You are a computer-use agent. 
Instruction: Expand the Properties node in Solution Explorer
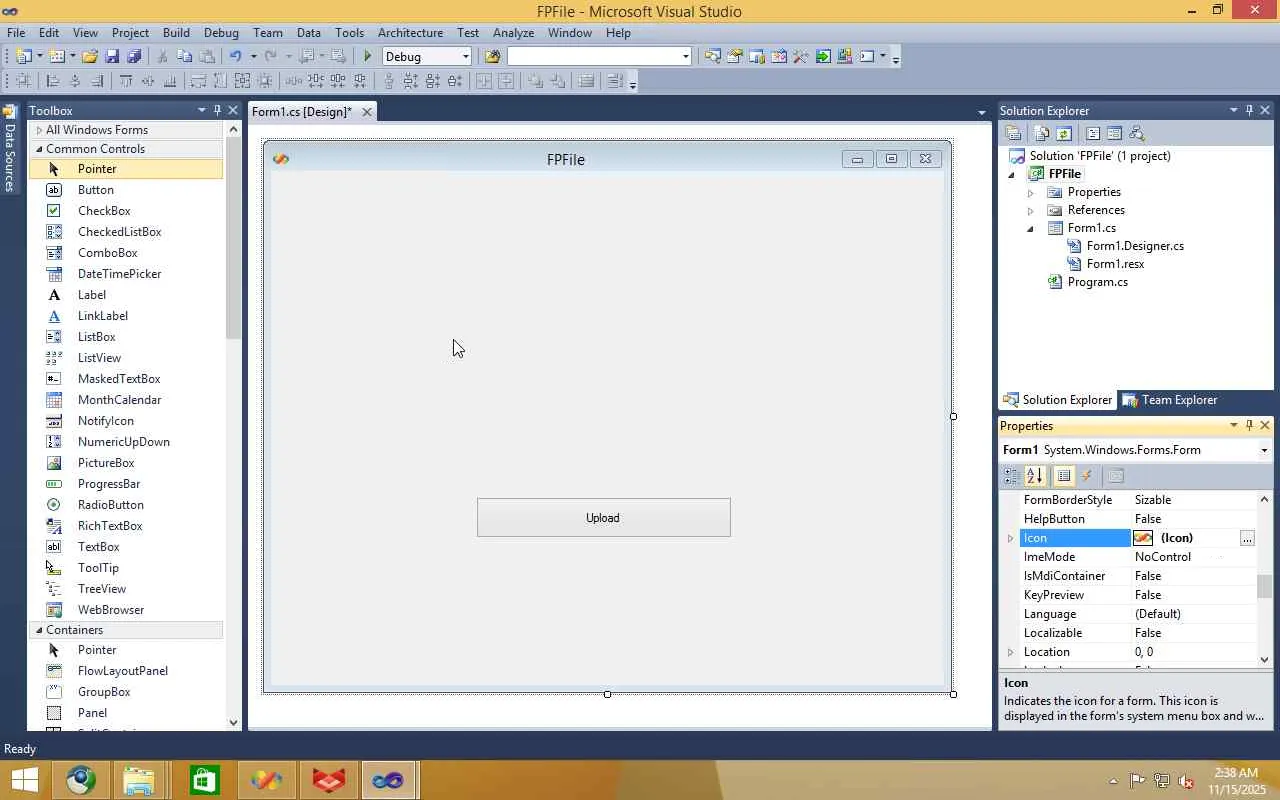pos(1030,193)
